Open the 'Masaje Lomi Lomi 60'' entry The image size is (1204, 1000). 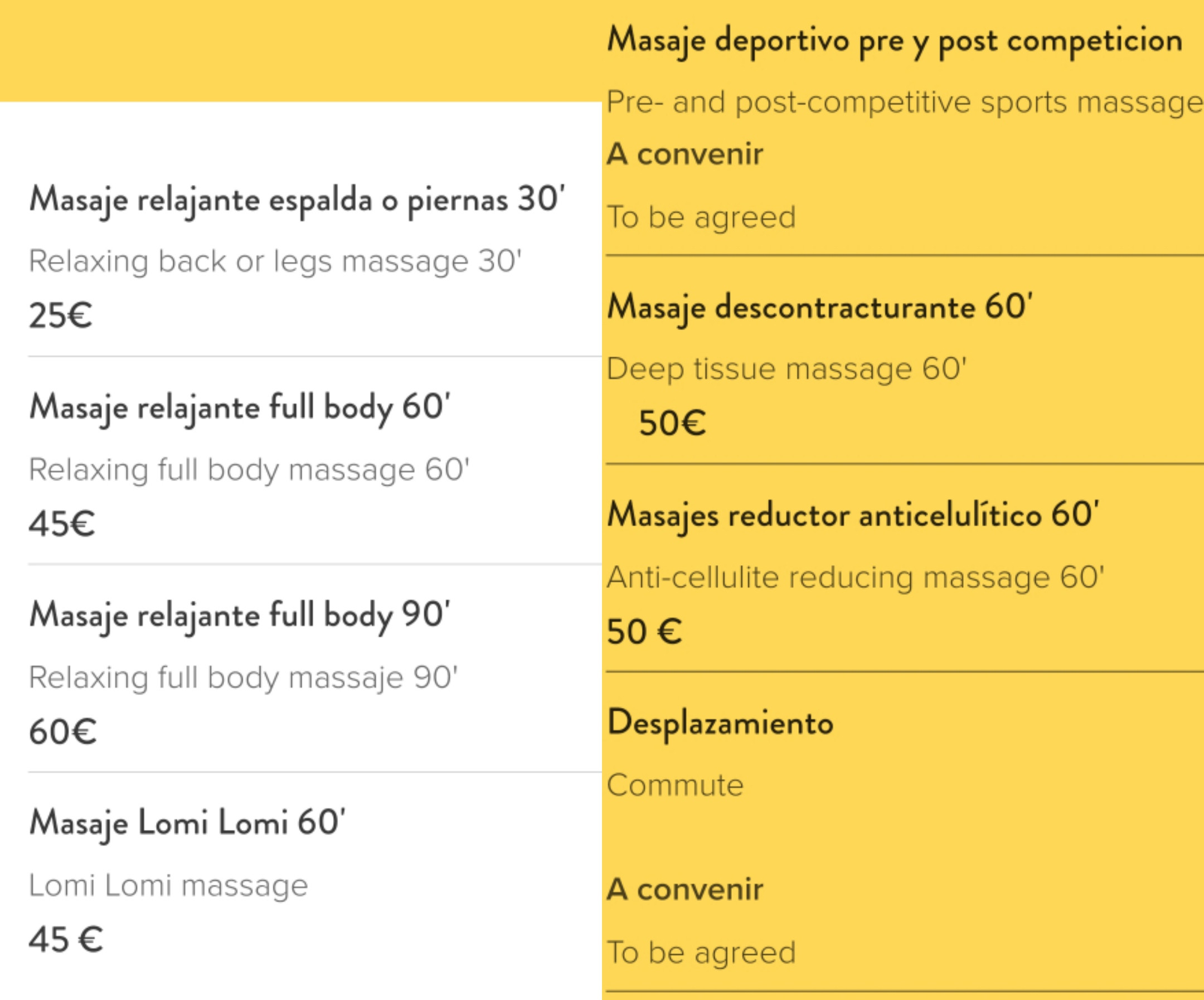(x=187, y=823)
